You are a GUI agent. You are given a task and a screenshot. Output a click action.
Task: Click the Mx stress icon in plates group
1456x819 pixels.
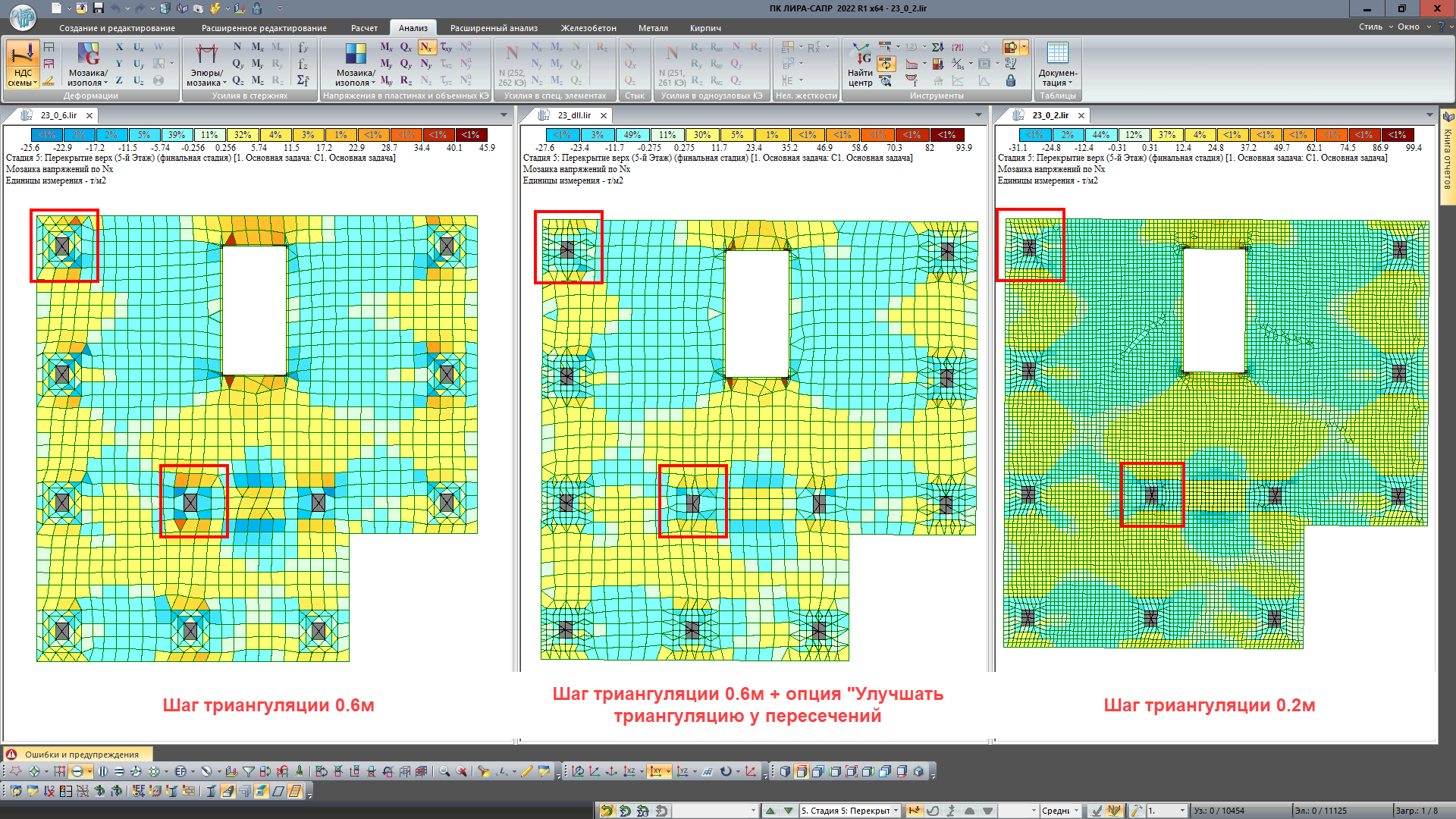[x=386, y=47]
